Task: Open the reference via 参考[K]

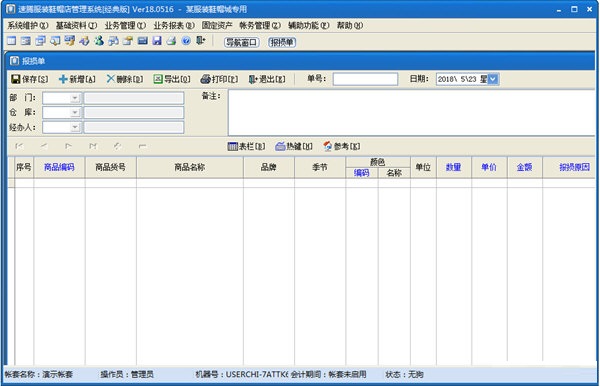Action: [x=341, y=146]
